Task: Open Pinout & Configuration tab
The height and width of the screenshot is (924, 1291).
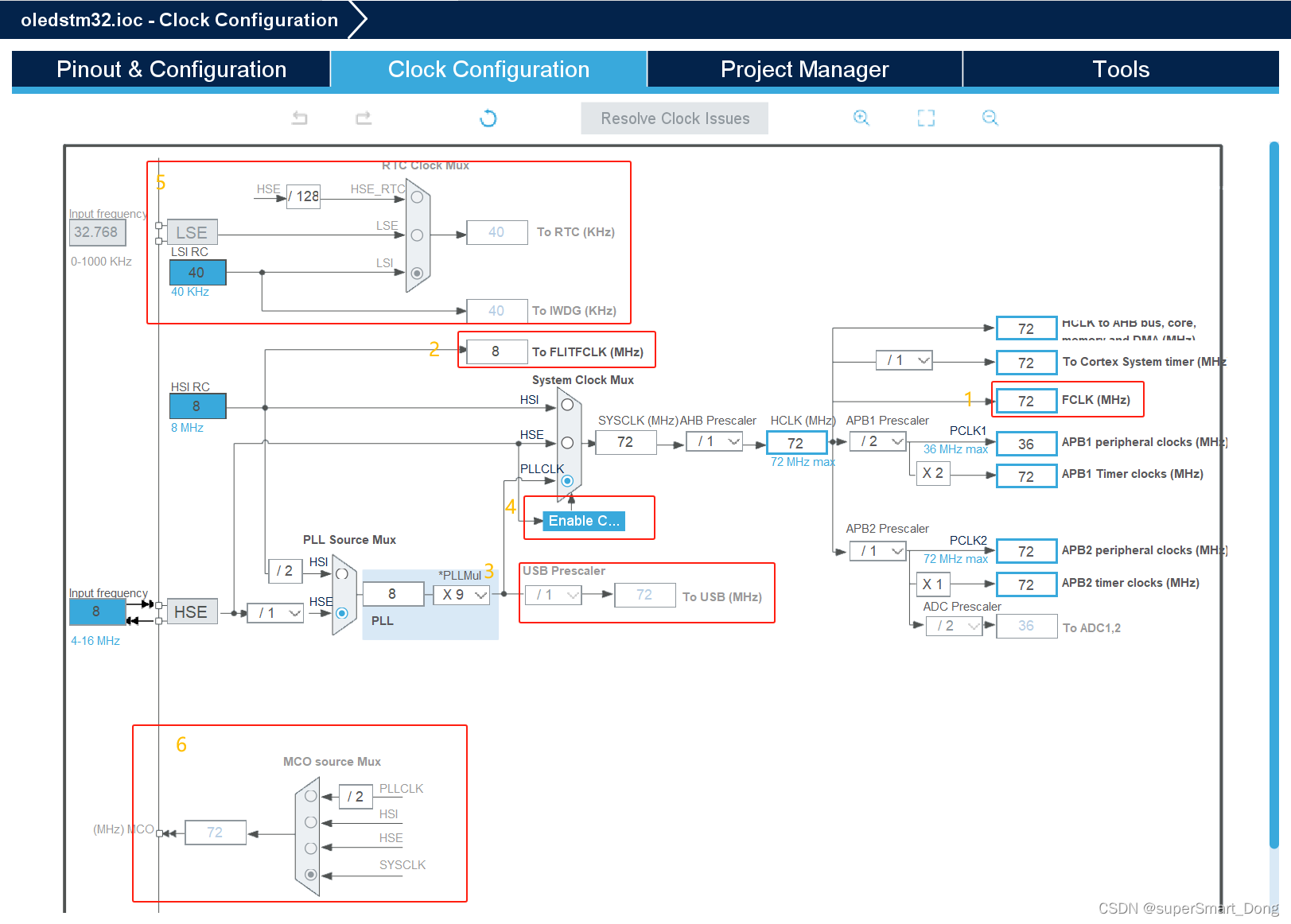Action: 171,69
